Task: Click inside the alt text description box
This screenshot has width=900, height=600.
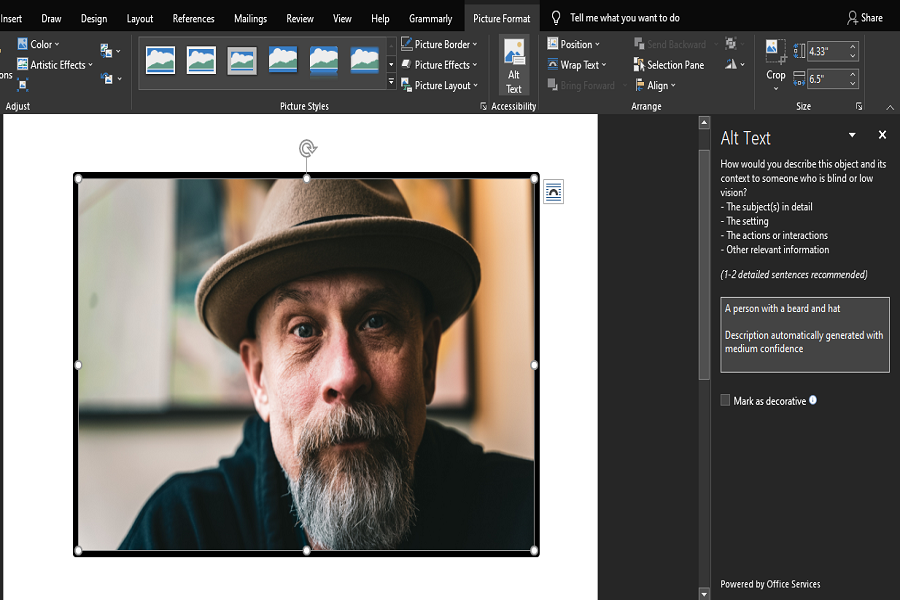Action: (803, 335)
